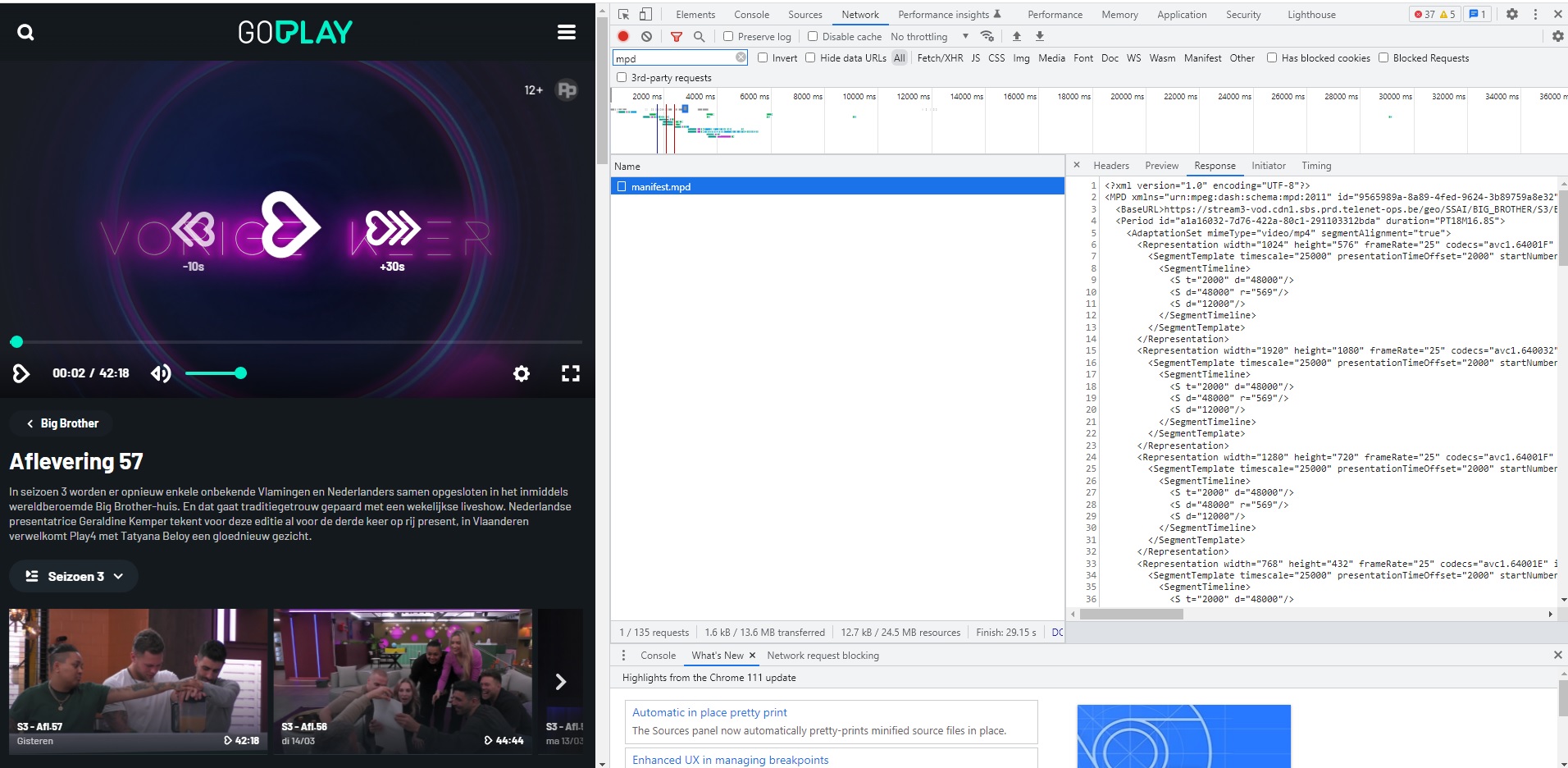The height and width of the screenshot is (768, 1568).
Task: Open the hamburger menu on GoPlay
Action: click(x=566, y=32)
